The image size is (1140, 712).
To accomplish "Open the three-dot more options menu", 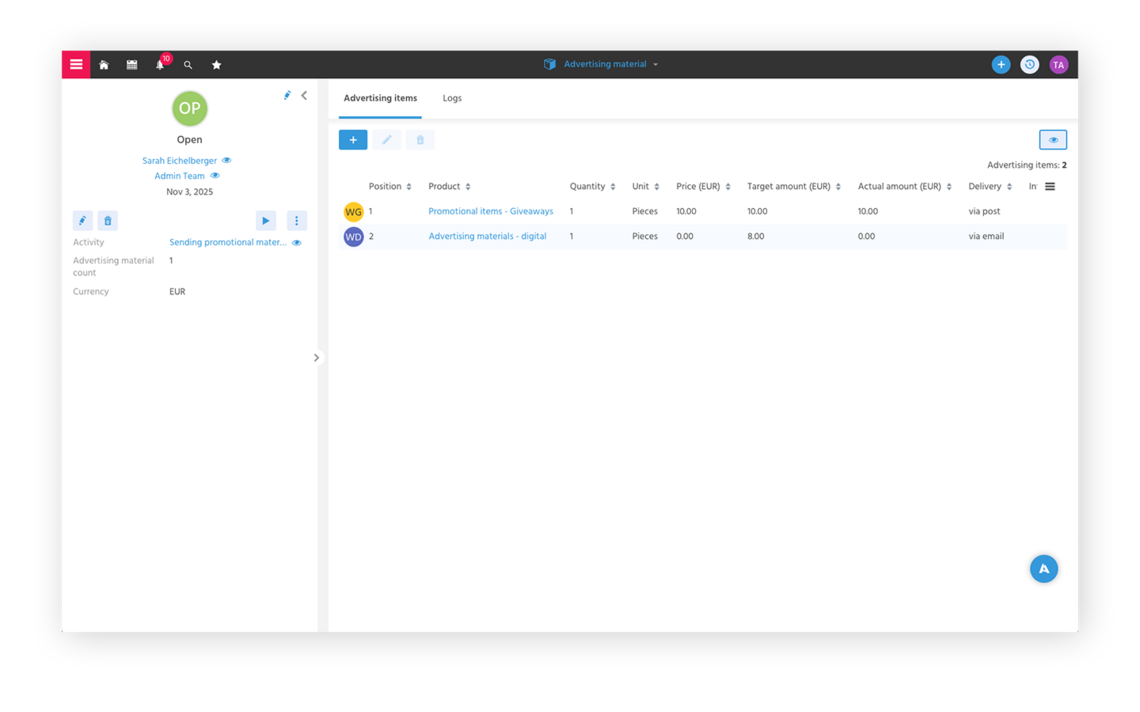I will point(296,221).
